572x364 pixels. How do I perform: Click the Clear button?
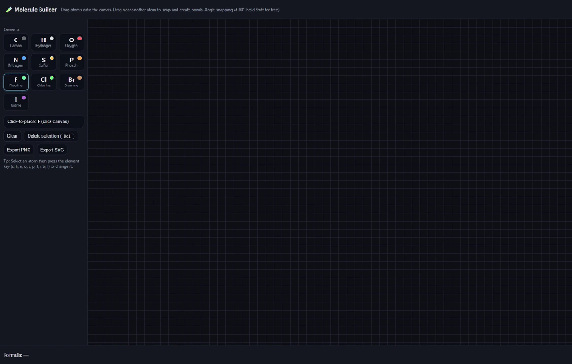(12, 136)
